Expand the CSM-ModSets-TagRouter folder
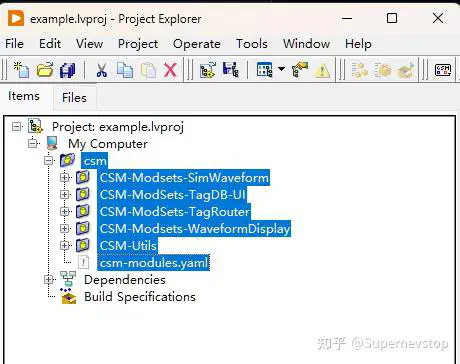 (x=65, y=212)
